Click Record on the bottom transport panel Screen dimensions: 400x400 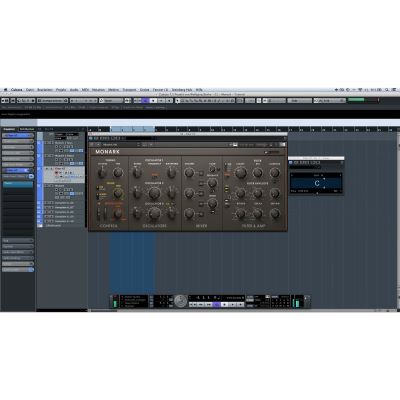pyautogui.click(x=241, y=304)
